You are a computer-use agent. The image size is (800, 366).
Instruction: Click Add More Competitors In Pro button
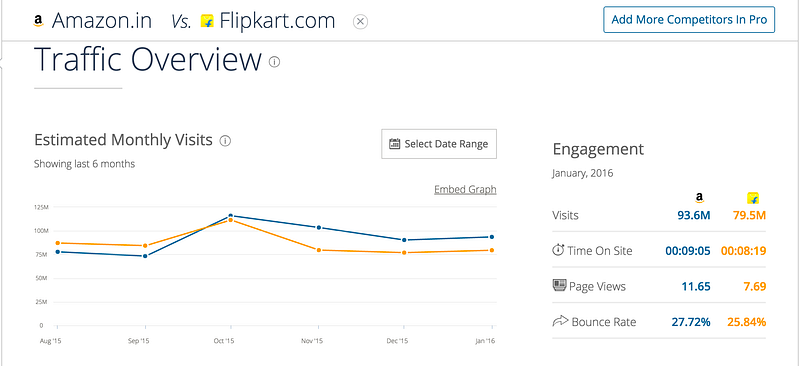[x=689, y=20]
